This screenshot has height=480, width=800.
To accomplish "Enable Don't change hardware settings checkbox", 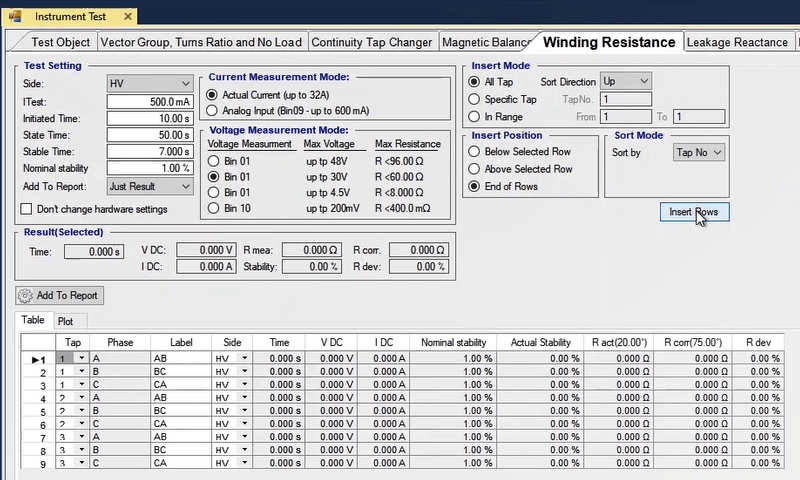I will 26,209.
